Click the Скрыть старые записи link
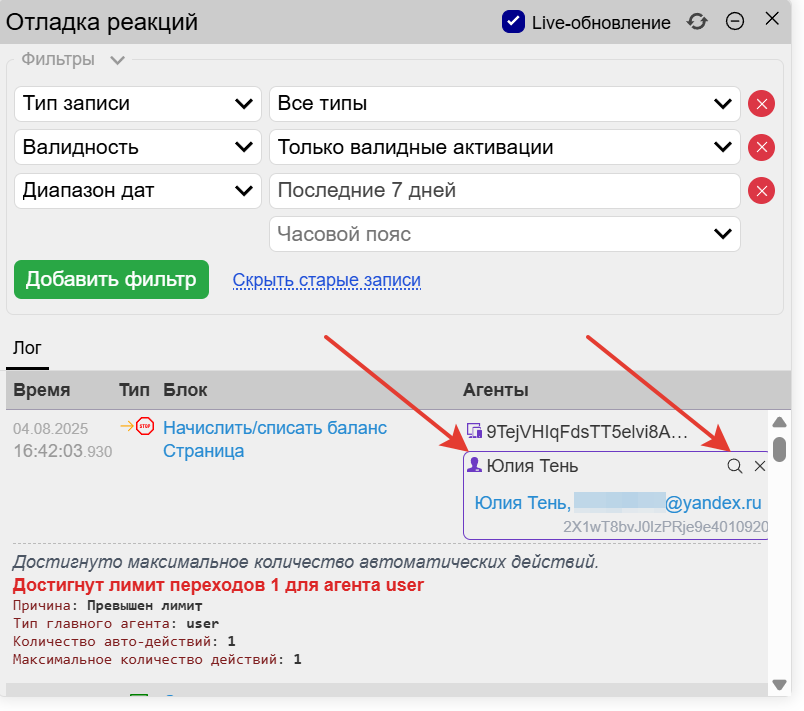This screenshot has width=804, height=711. (x=327, y=280)
